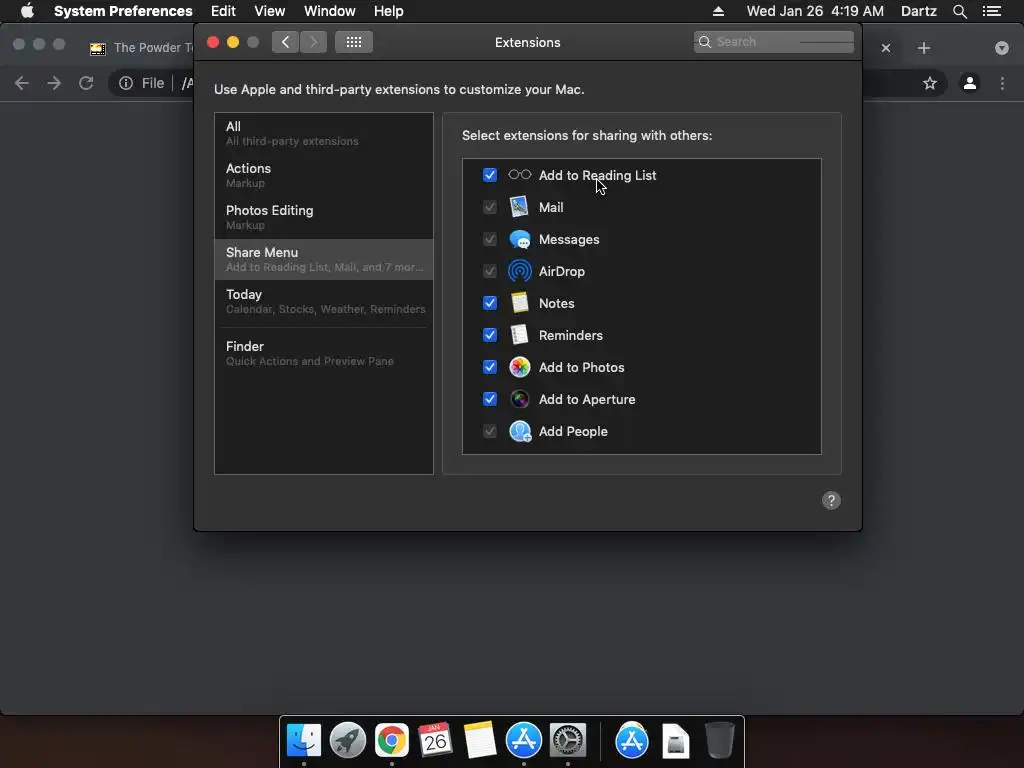Open the Help menu

click(x=389, y=11)
